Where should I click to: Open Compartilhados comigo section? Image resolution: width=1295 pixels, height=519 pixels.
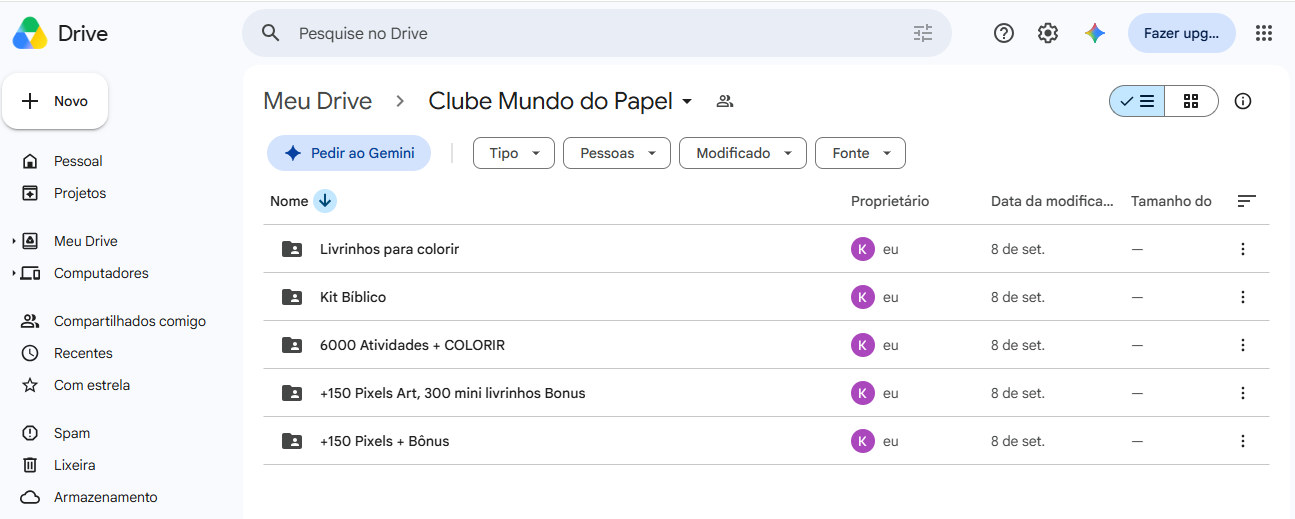coord(130,321)
